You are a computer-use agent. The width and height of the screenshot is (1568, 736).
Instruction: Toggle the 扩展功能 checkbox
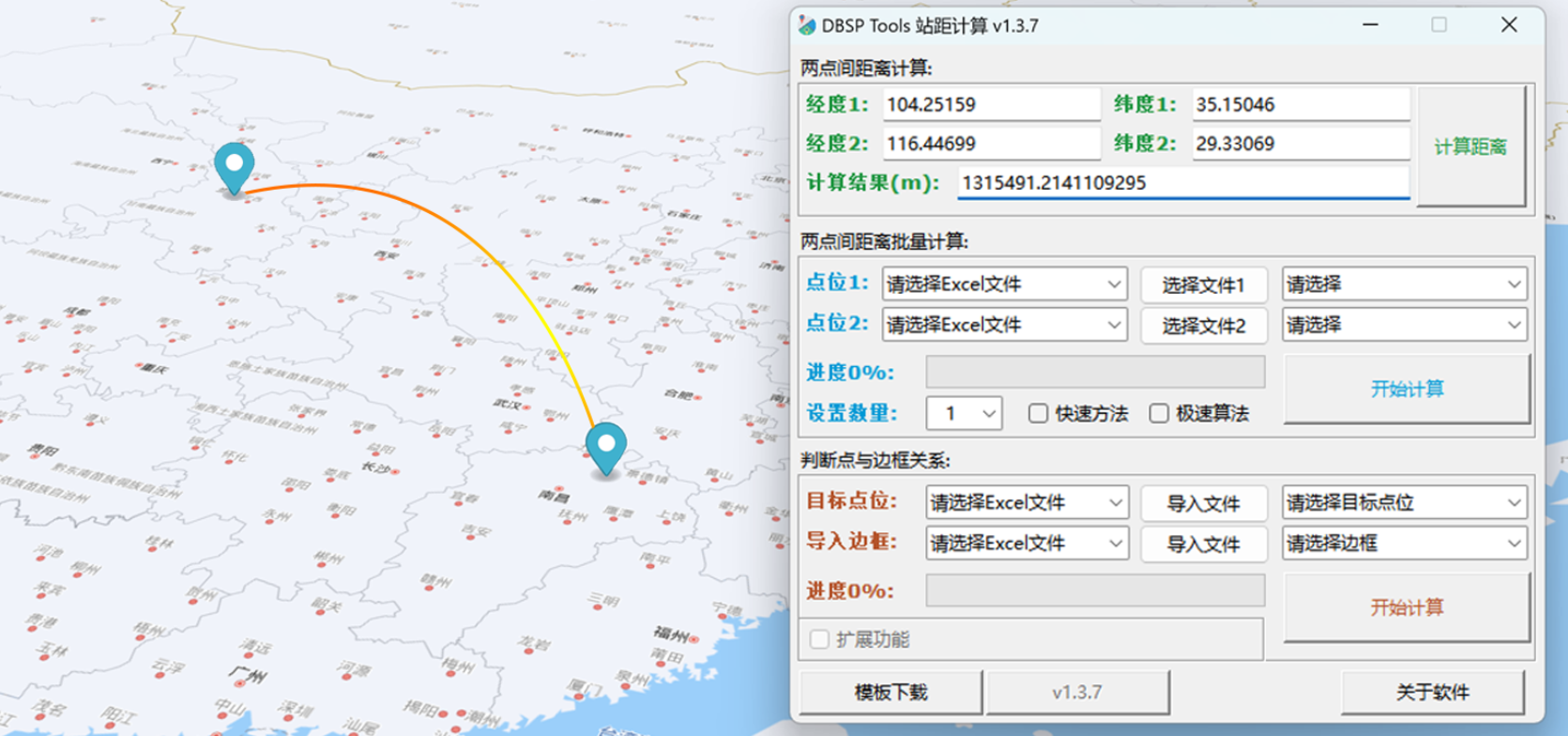tap(819, 639)
